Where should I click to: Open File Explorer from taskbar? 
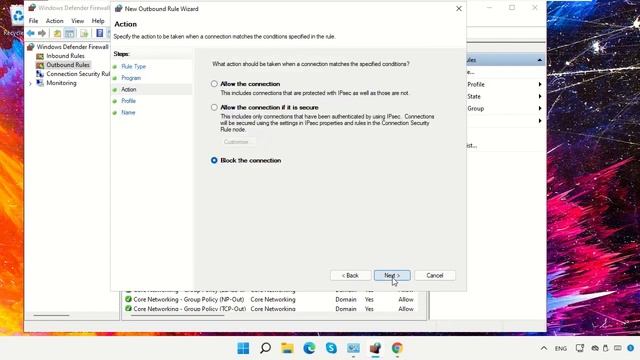(287, 348)
